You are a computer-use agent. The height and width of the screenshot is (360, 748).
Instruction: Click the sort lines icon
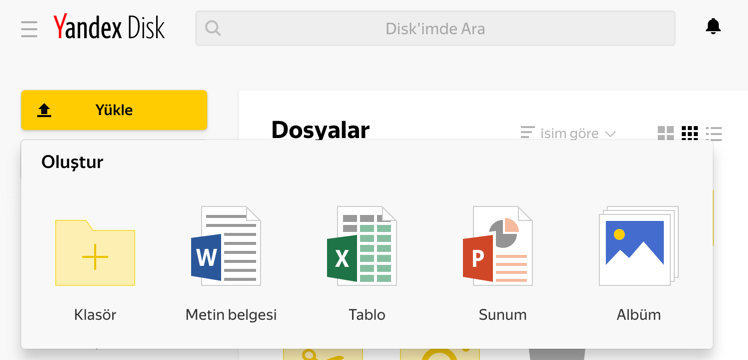pos(527,133)
